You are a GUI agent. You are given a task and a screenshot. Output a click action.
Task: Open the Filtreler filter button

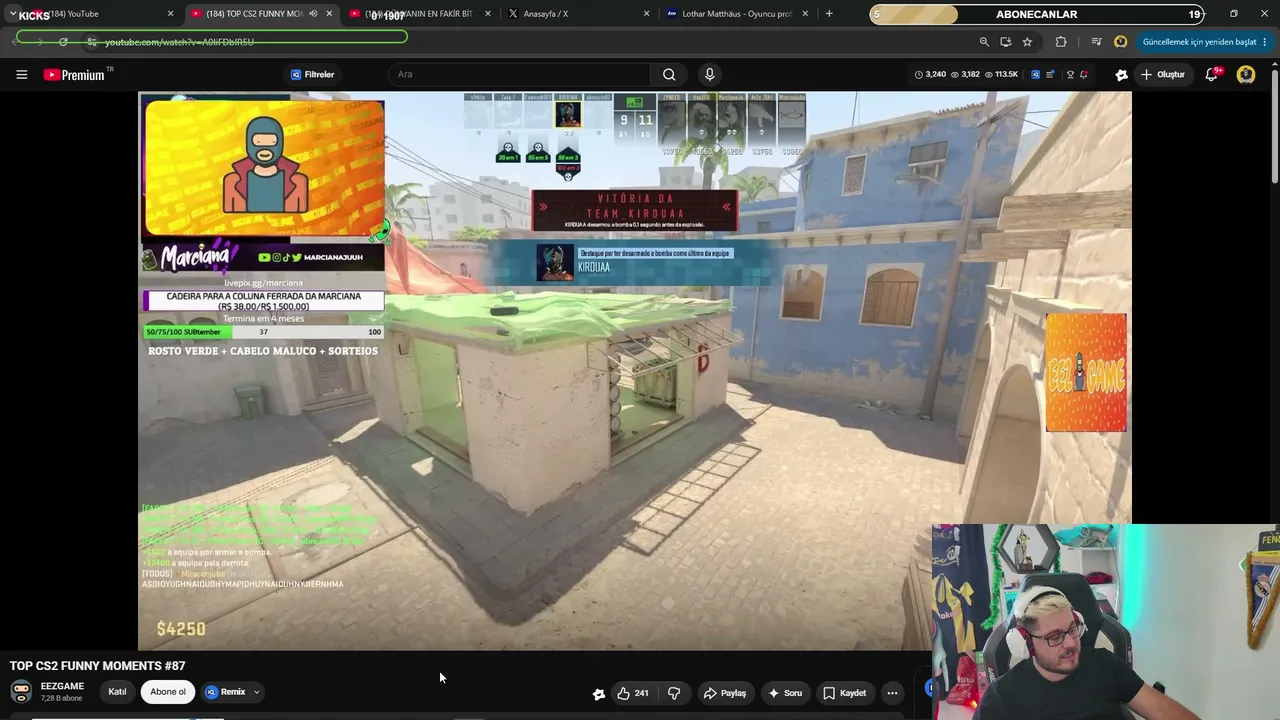point(312,74)
